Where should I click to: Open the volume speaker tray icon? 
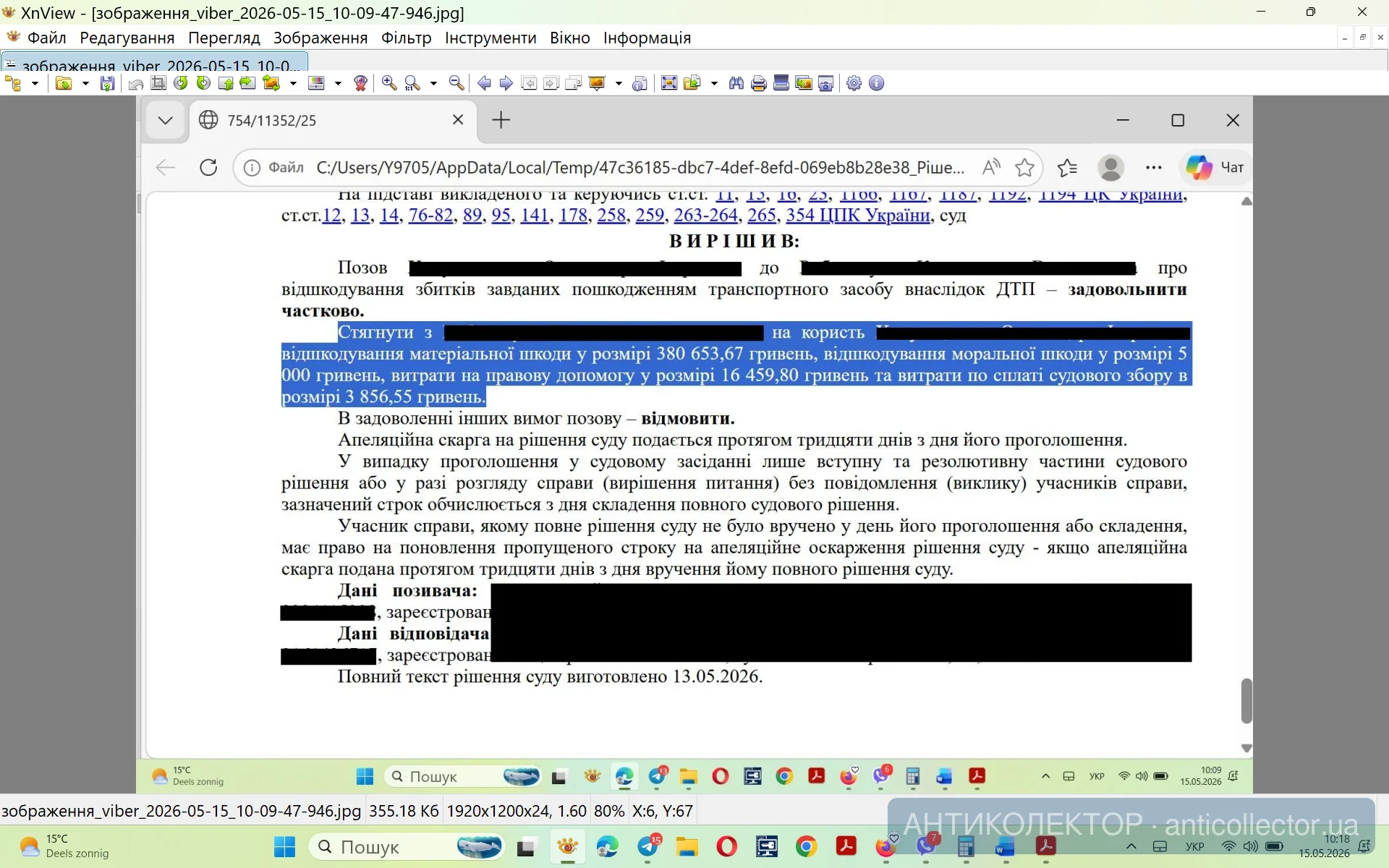pyautogui.click(x=1251, y=846)
